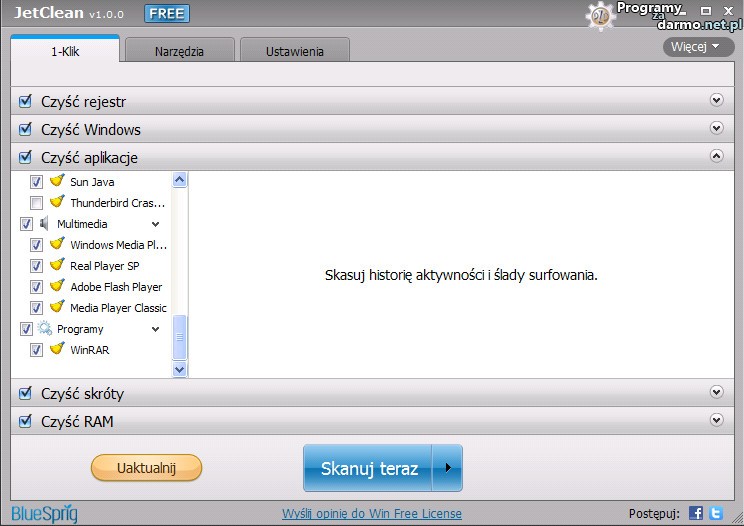Viewport: 744px width, 526px height.
Task: Expand the Czyść Windows section
Action: (716, 128)
